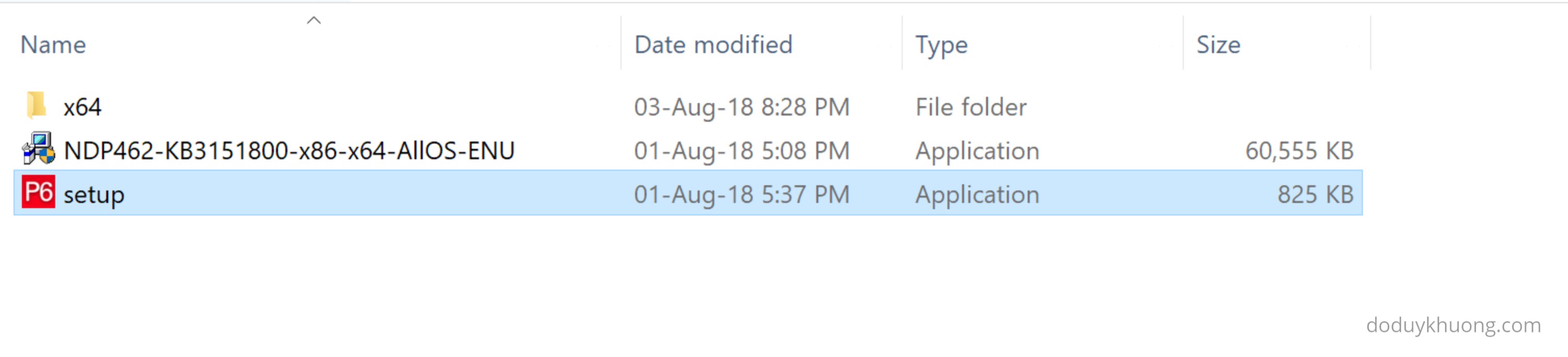The image size is (1568, 357).
Task: Sort by the Type column header
Action: pos(941,45)
